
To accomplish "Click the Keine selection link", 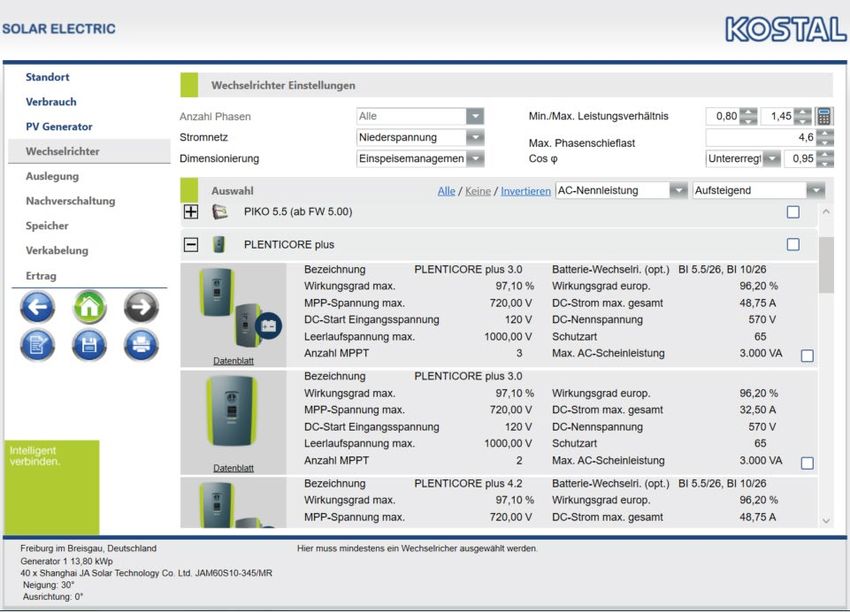I will click(x=478, y=191).
